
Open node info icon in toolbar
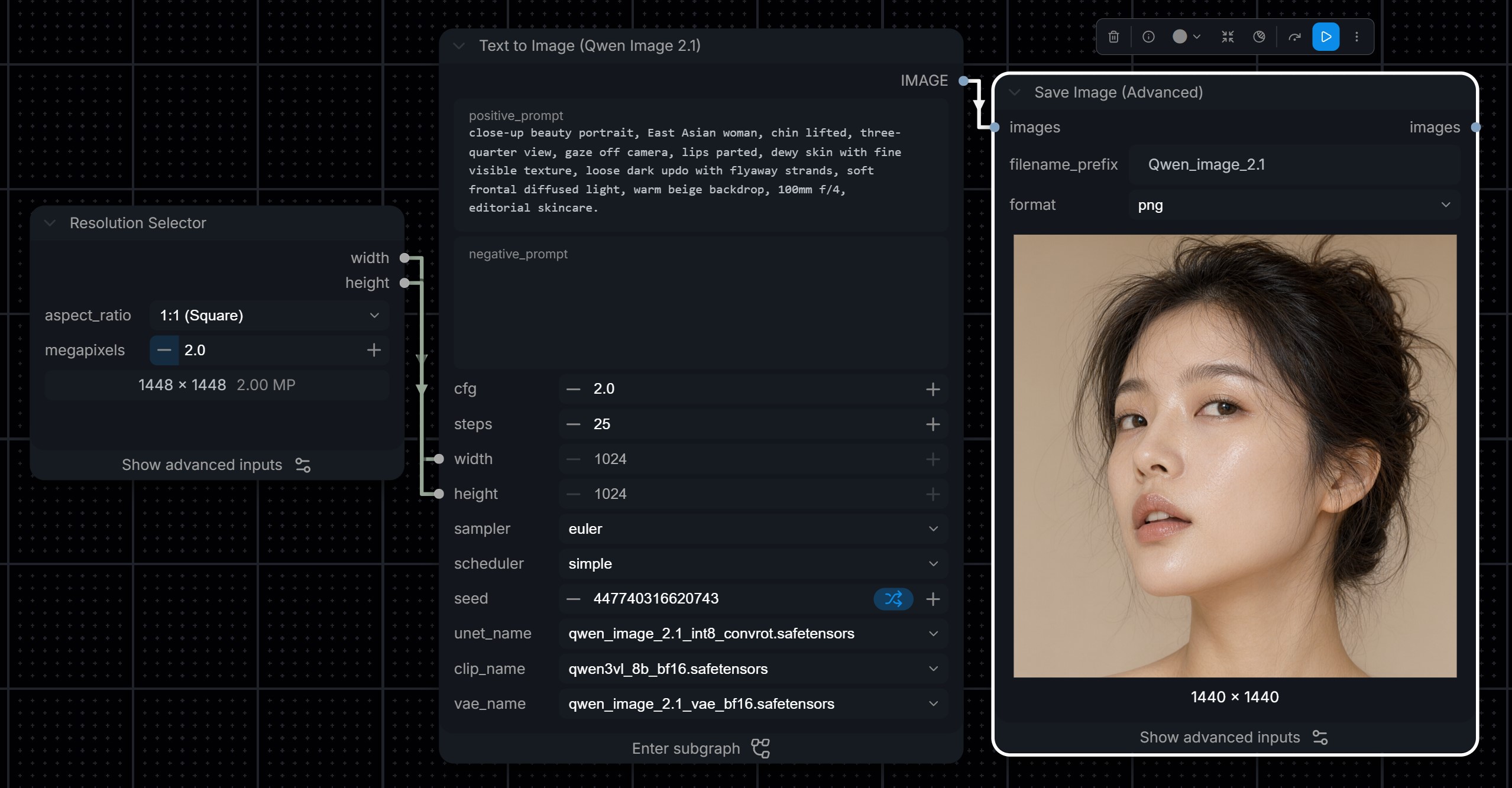point(1148,37)
